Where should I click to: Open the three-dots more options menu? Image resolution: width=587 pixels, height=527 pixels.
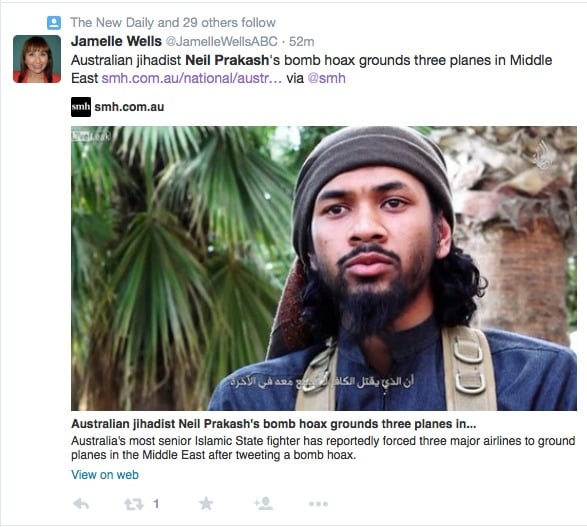tap(319, 504)
